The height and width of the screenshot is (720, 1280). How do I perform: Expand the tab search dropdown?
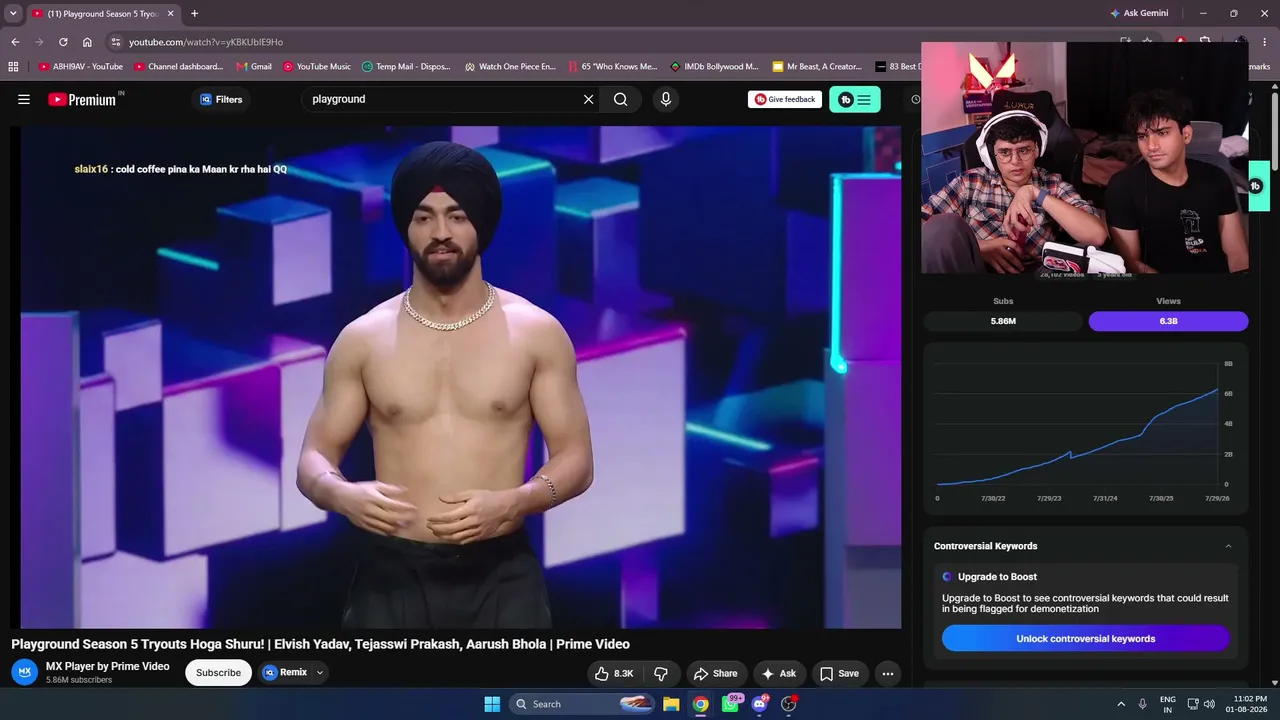coord(13,14)
